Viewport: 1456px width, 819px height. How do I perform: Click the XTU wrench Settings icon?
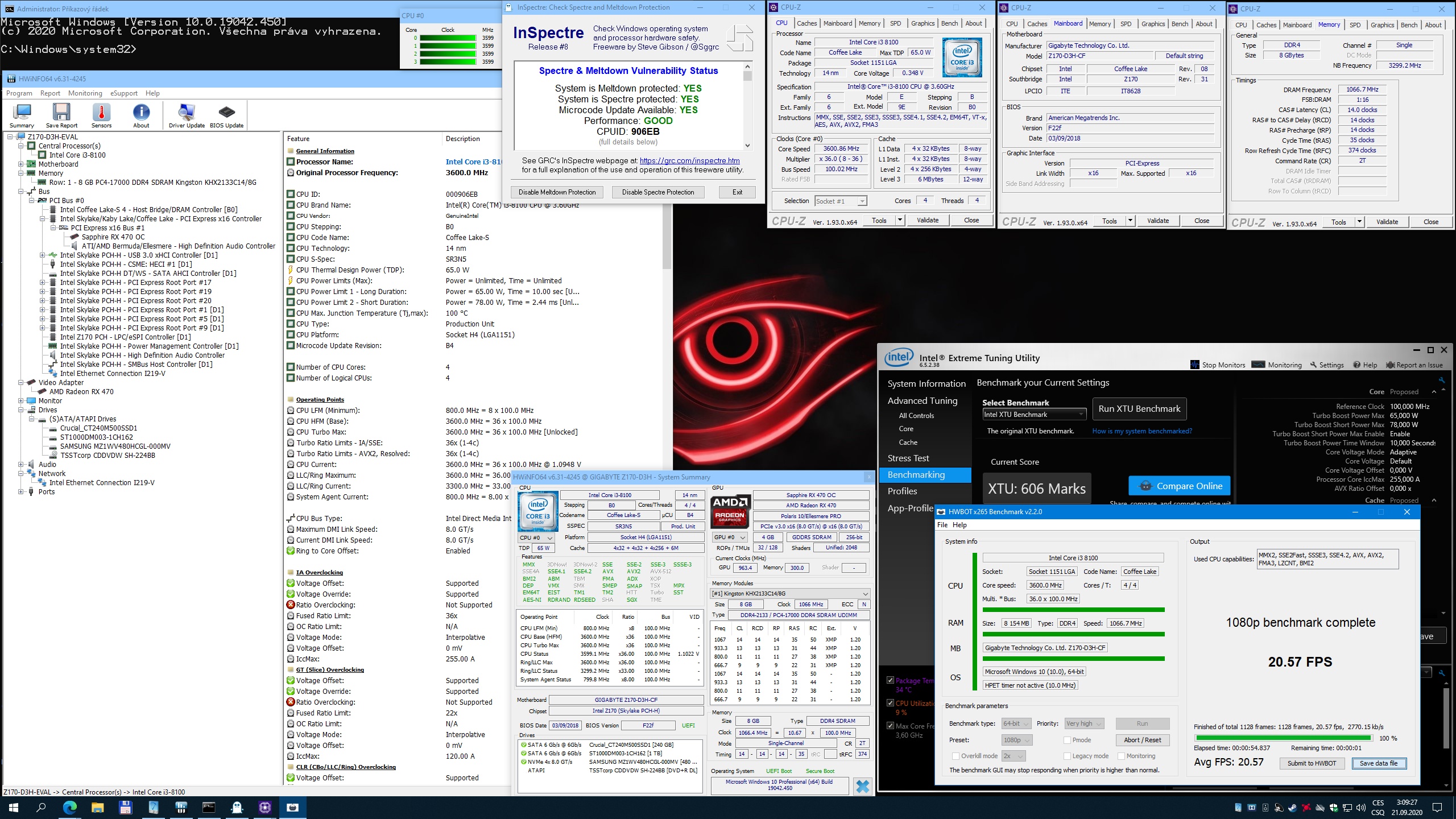(1313, 365)
